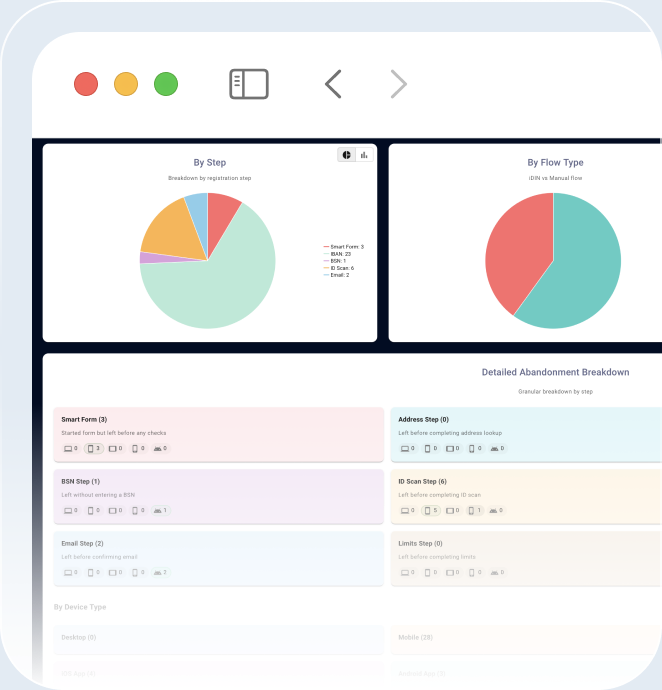
Task: Click the desktop count chip in Address Step card
Action: pos(408,448)
